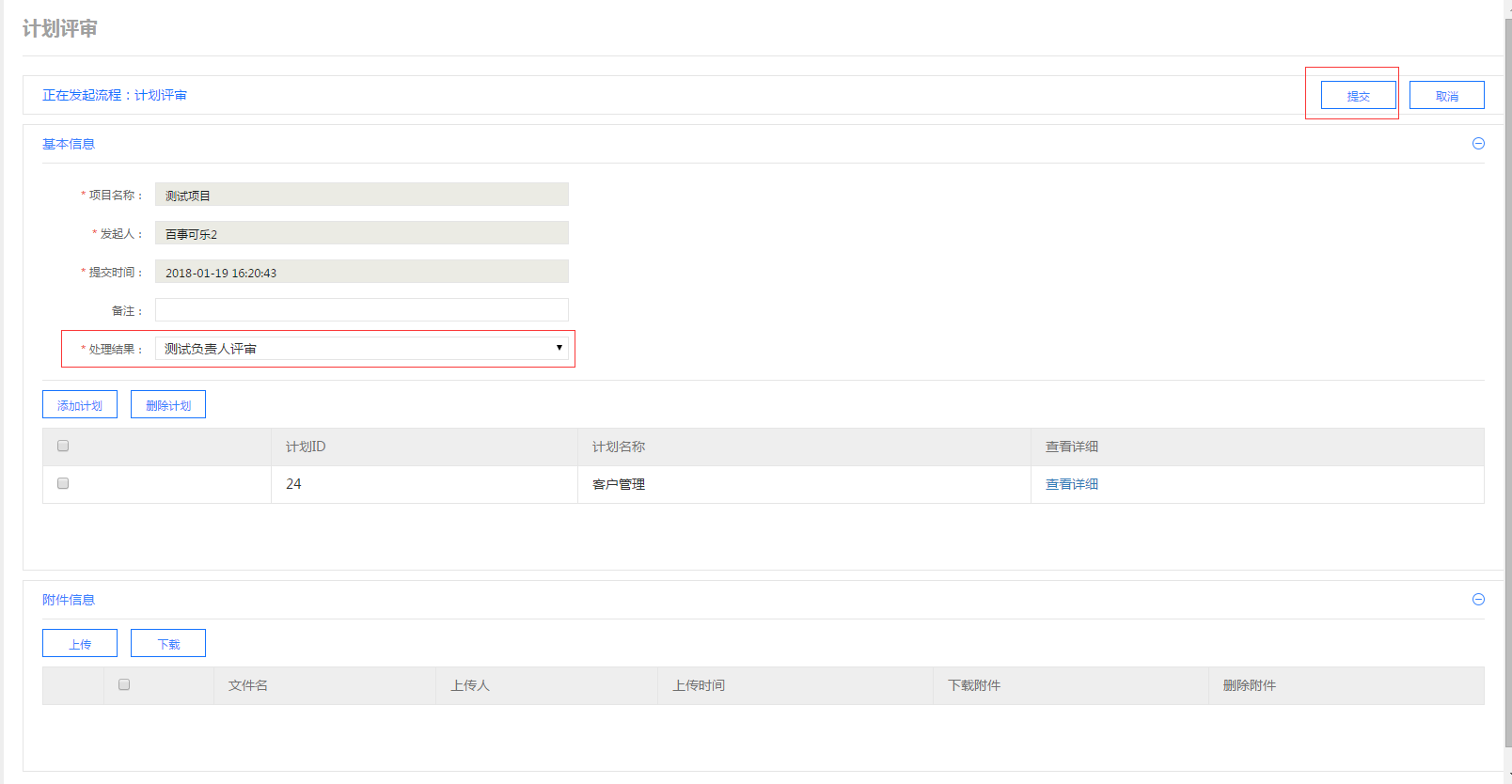Check the select-all checkbox in plan table header

[63, 446]
